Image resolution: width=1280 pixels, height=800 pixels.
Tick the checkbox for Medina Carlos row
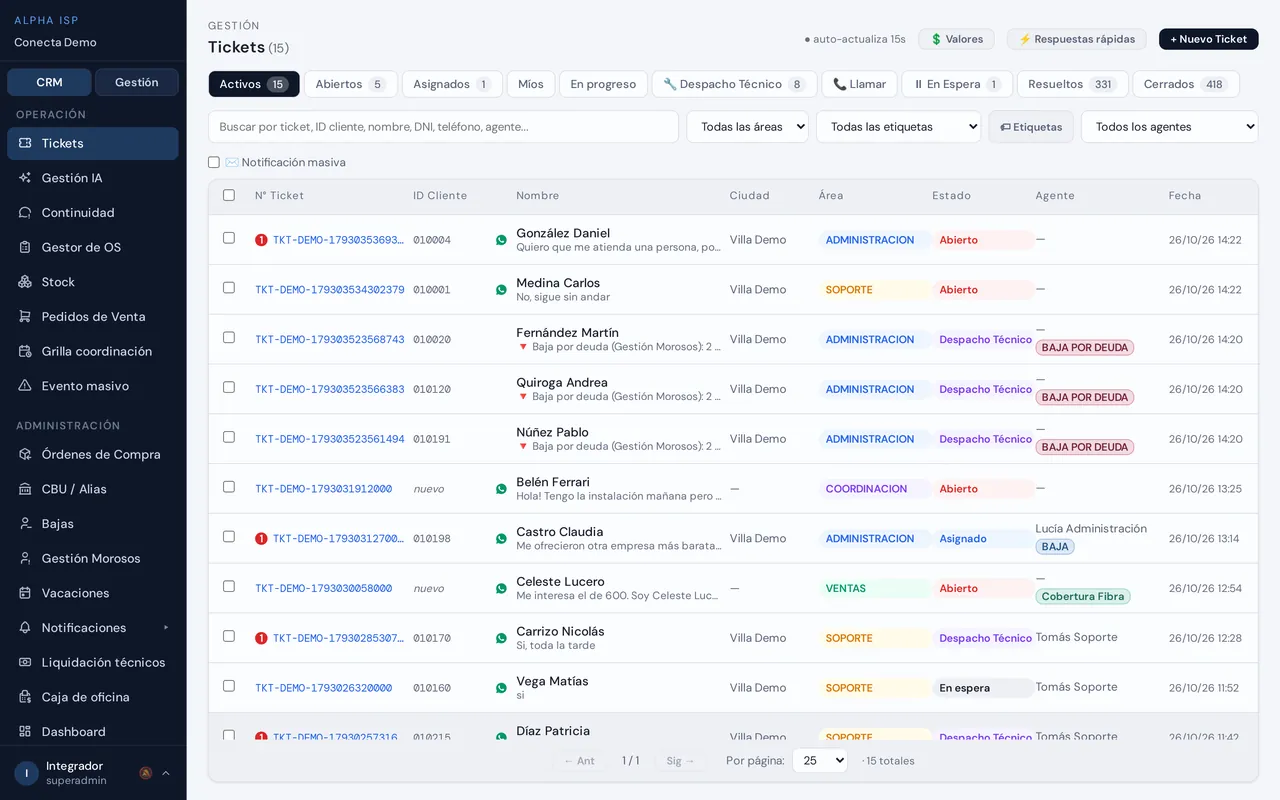pyautogui.click(x=229, y=288)
